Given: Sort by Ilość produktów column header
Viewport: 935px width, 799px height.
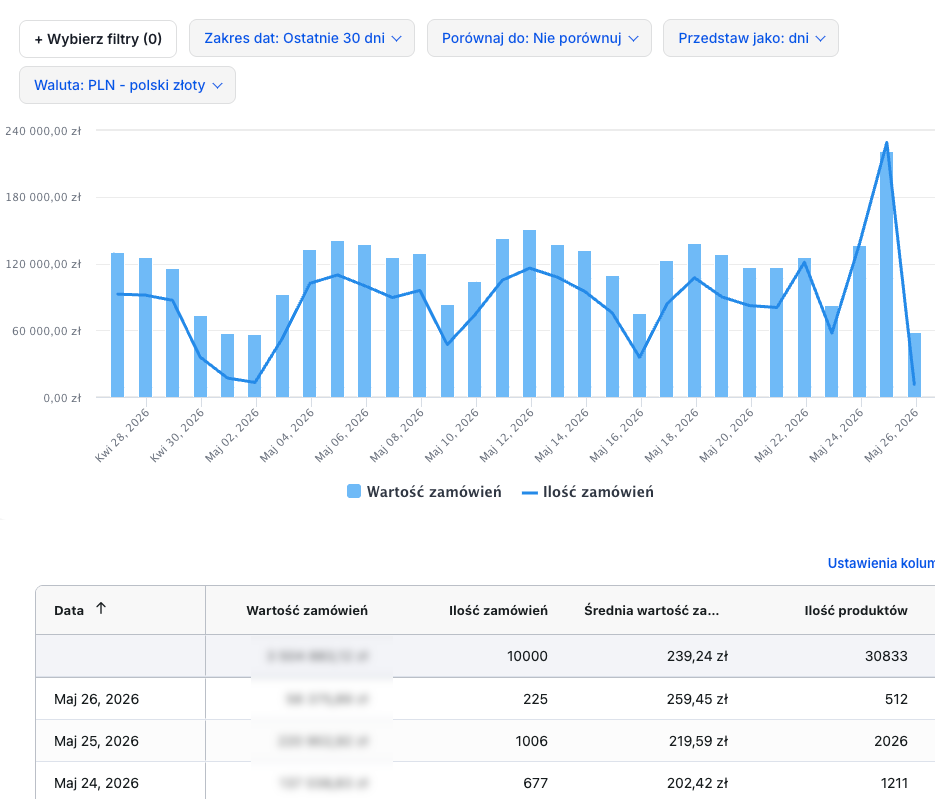Looking at the screenshot, I should click(x=856, y=611).
